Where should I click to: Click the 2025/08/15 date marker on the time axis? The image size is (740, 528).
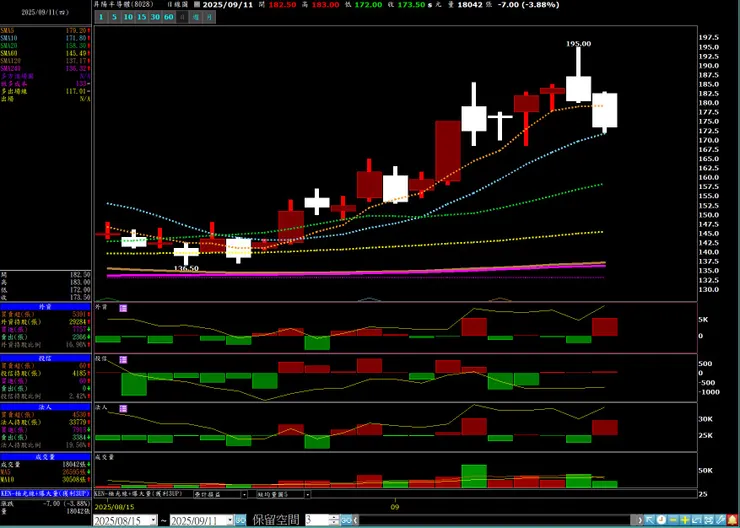114,507
